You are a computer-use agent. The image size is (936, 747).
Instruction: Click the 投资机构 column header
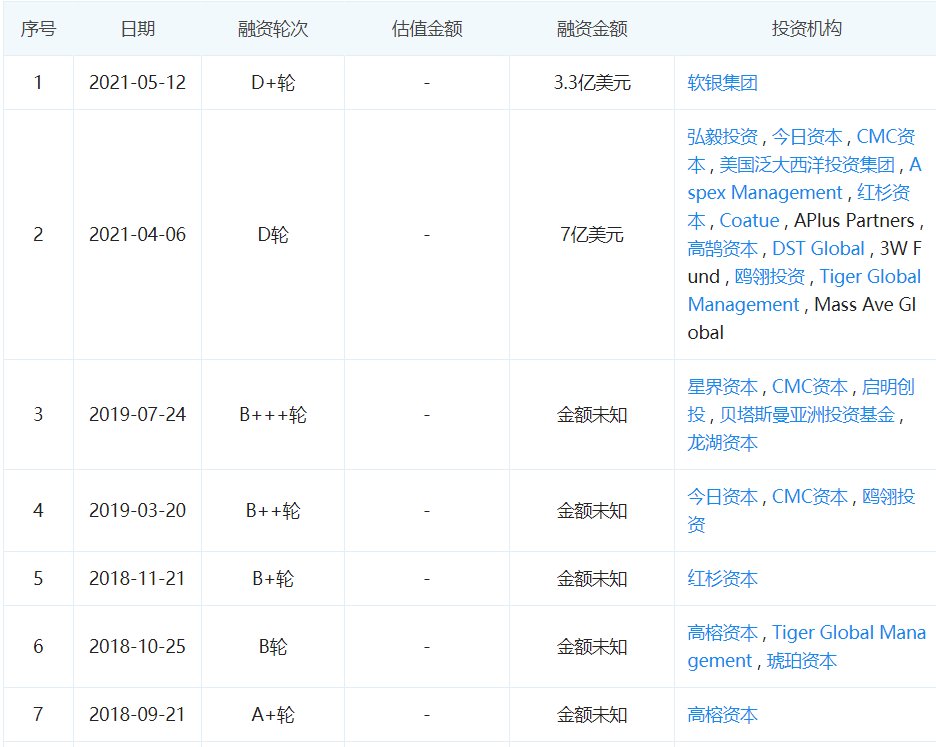tap(806, 29)
